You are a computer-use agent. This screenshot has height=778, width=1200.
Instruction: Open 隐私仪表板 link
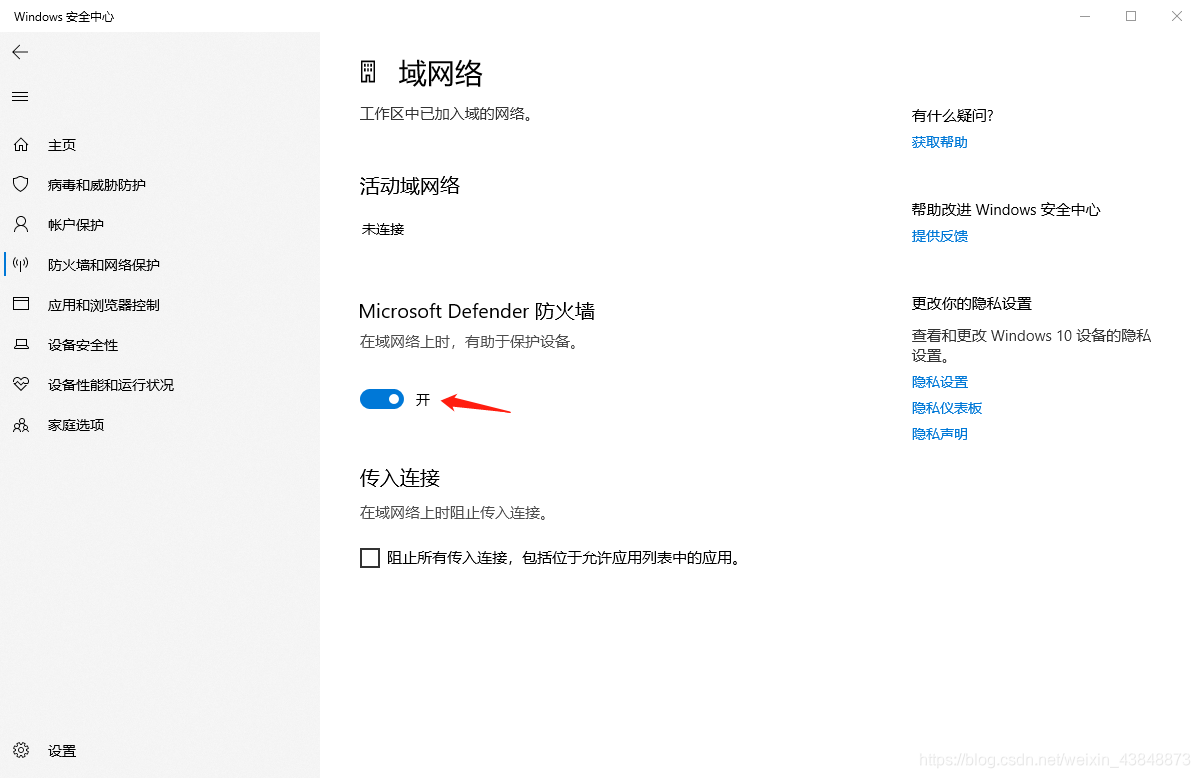pos(946,407)
